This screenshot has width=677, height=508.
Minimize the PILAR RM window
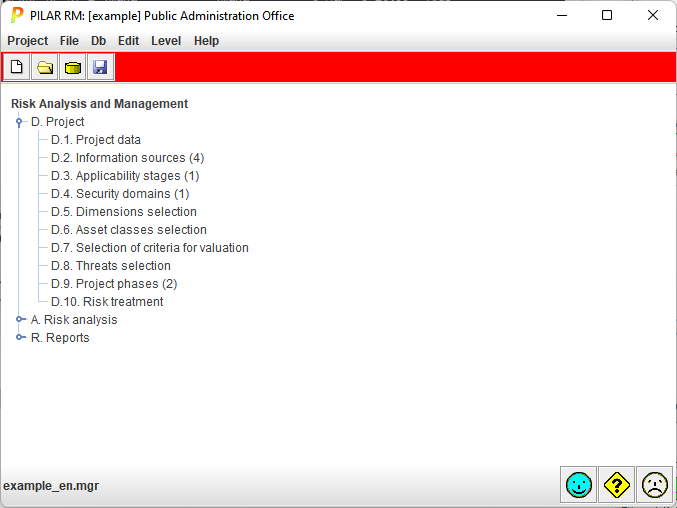562,16
